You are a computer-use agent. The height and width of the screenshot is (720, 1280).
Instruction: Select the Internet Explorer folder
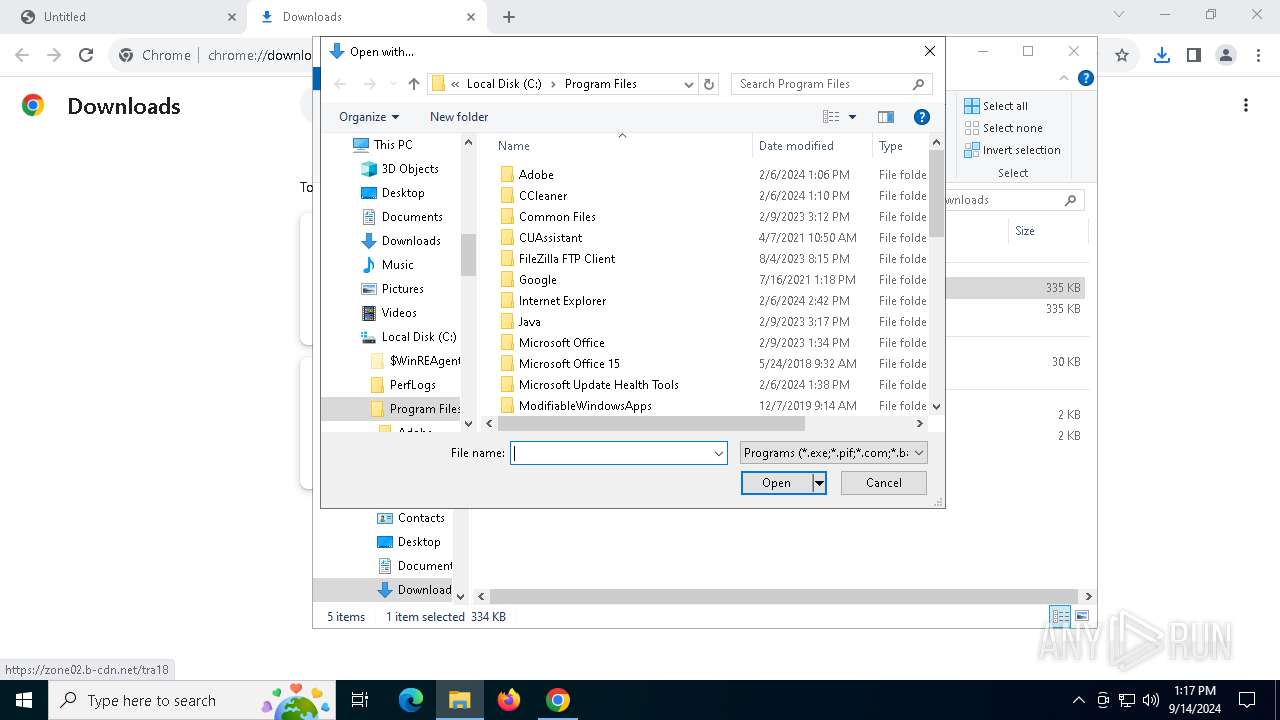[x=562, y=301]
